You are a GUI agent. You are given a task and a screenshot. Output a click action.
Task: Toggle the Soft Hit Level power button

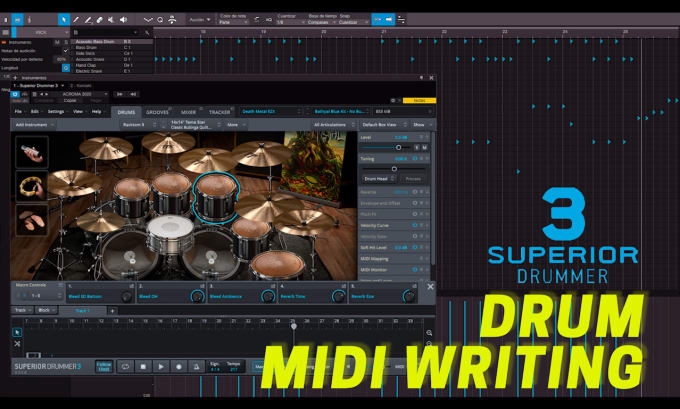point(415,247)
